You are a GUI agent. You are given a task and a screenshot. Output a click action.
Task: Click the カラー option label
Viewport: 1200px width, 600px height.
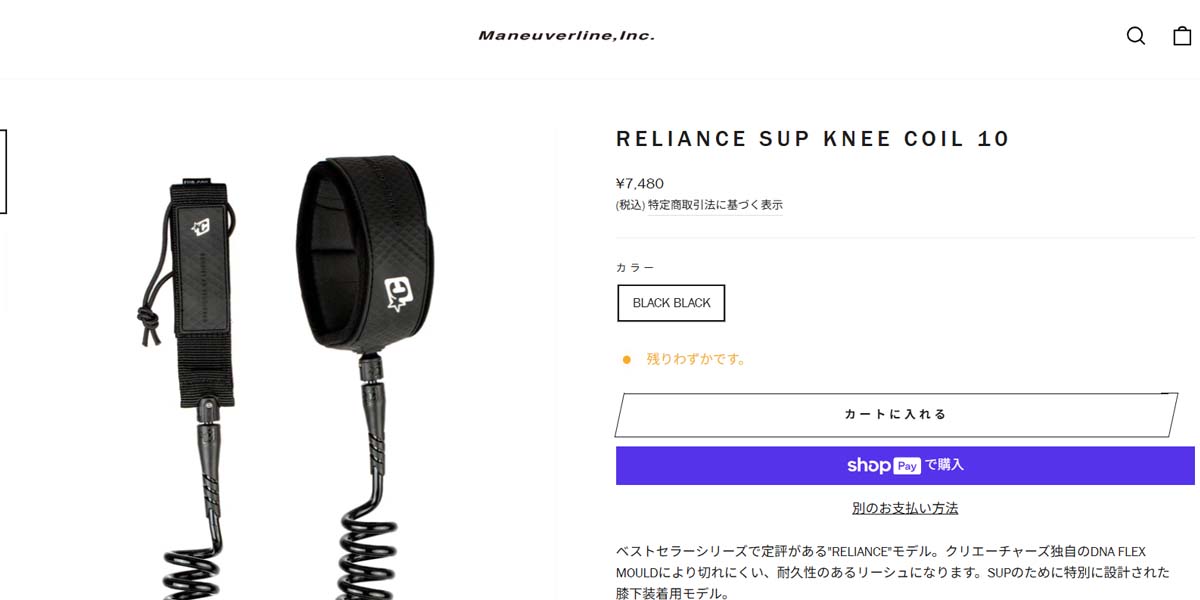(636, 268)
